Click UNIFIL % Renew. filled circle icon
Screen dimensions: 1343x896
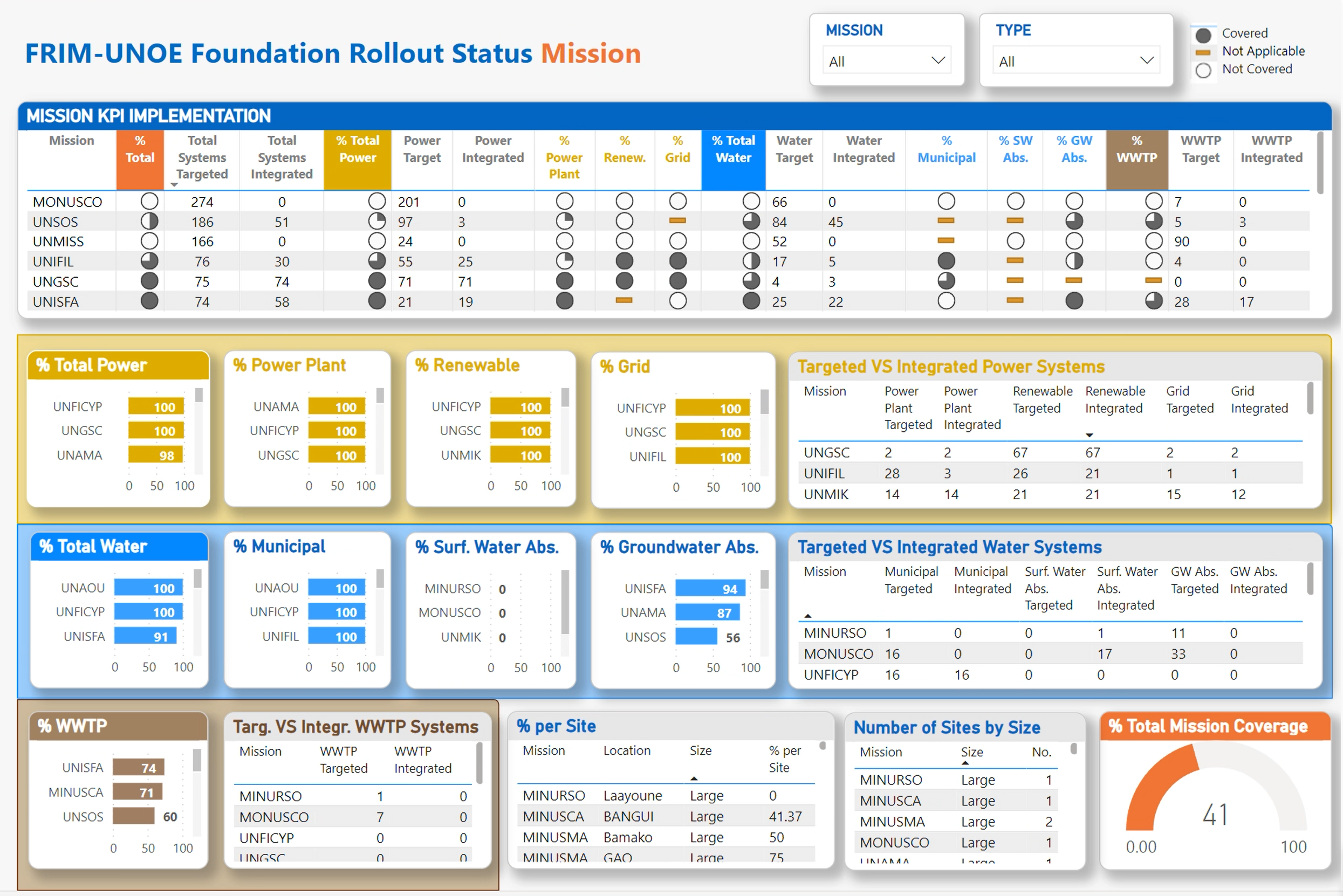625,261
